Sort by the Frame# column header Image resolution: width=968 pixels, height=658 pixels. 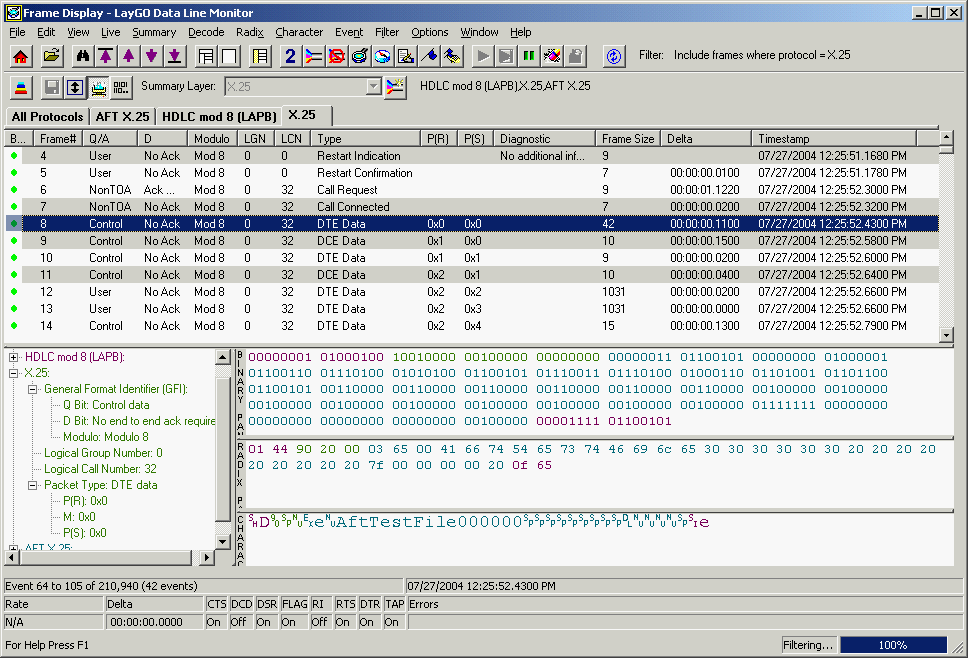tap(58, 139)
